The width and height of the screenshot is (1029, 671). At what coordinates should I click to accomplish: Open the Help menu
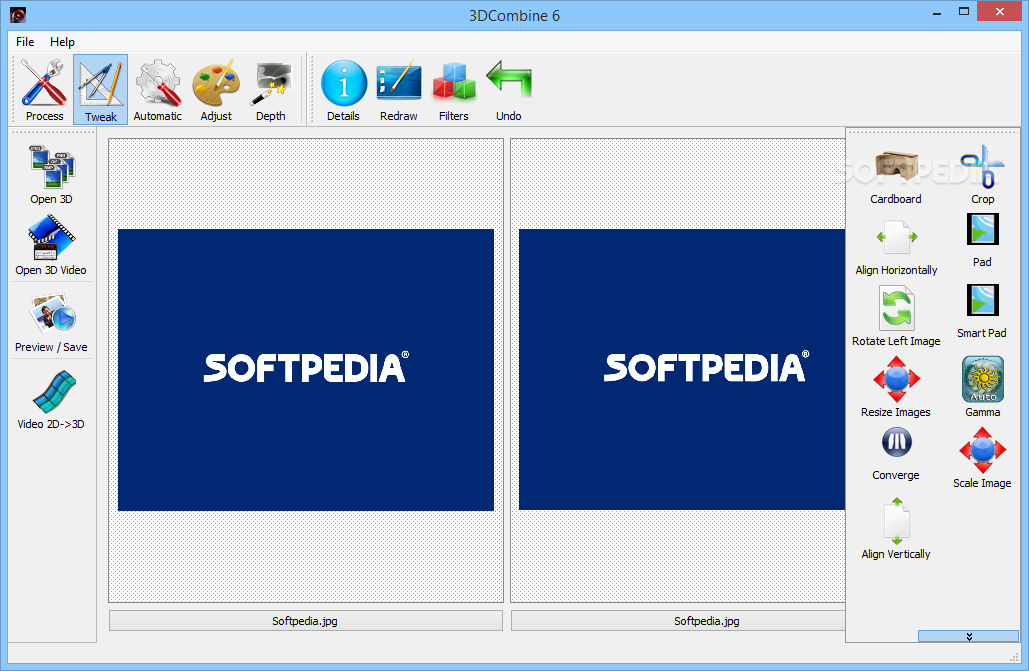point(62,41)
